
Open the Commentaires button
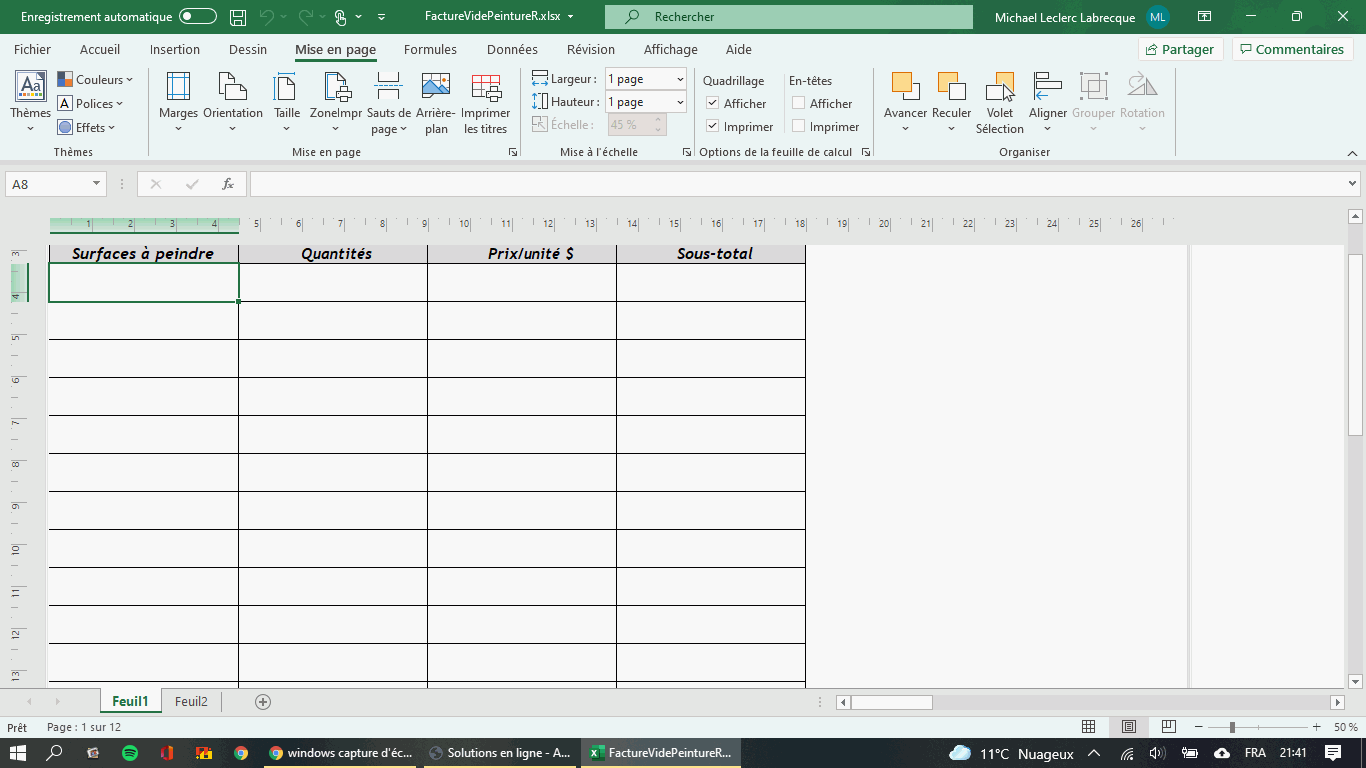click(1292, 49)
